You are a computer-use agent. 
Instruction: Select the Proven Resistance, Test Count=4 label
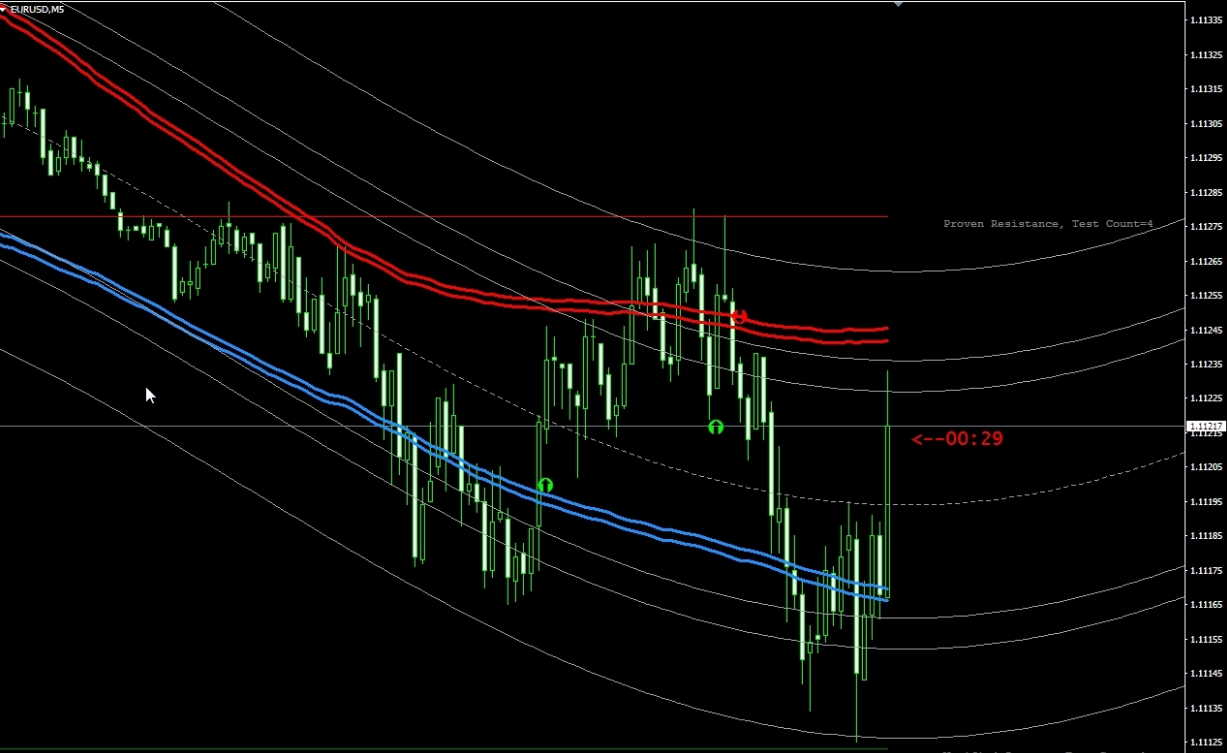[1047, 224]
